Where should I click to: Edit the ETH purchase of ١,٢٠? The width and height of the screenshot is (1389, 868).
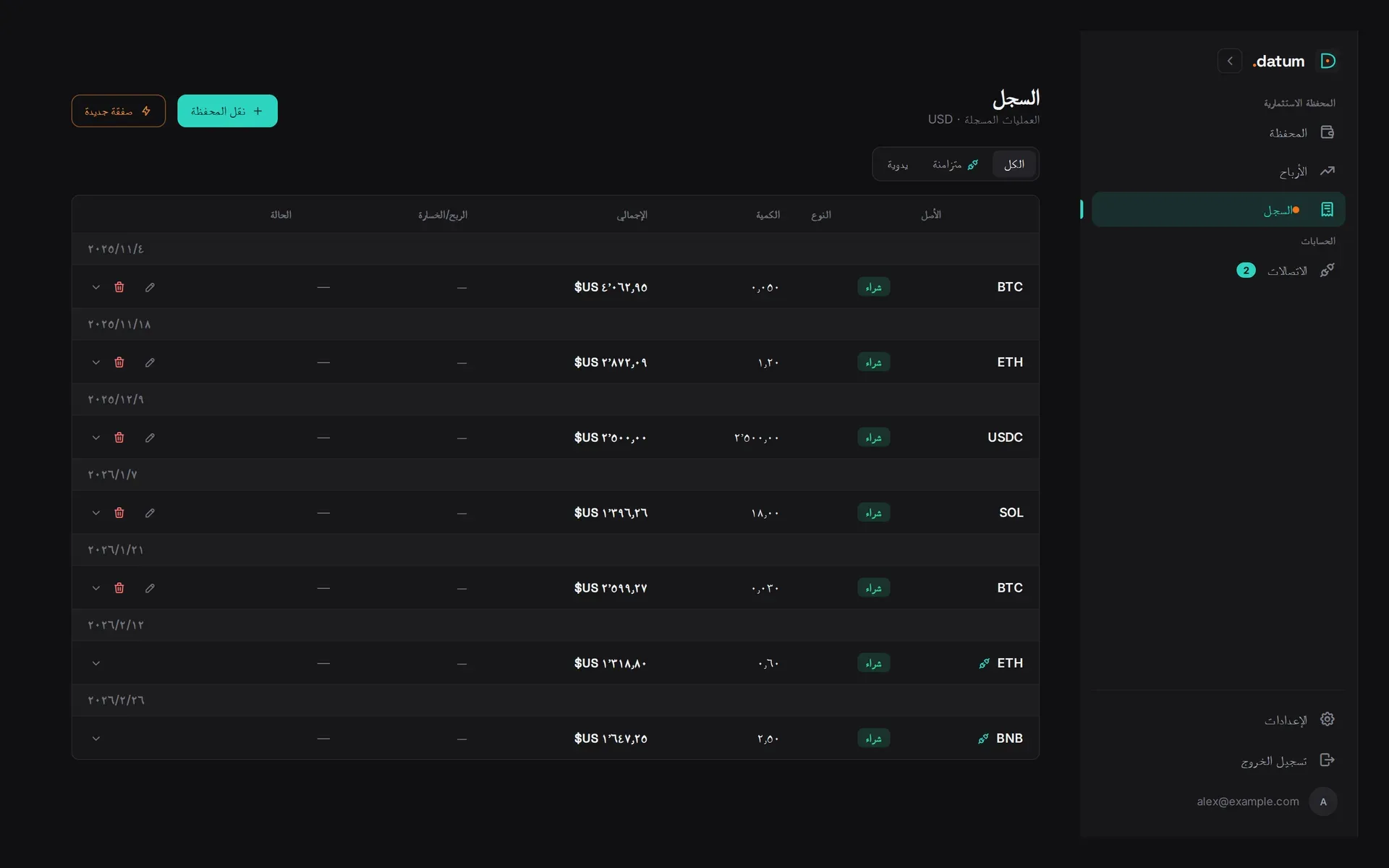[150, 362]
